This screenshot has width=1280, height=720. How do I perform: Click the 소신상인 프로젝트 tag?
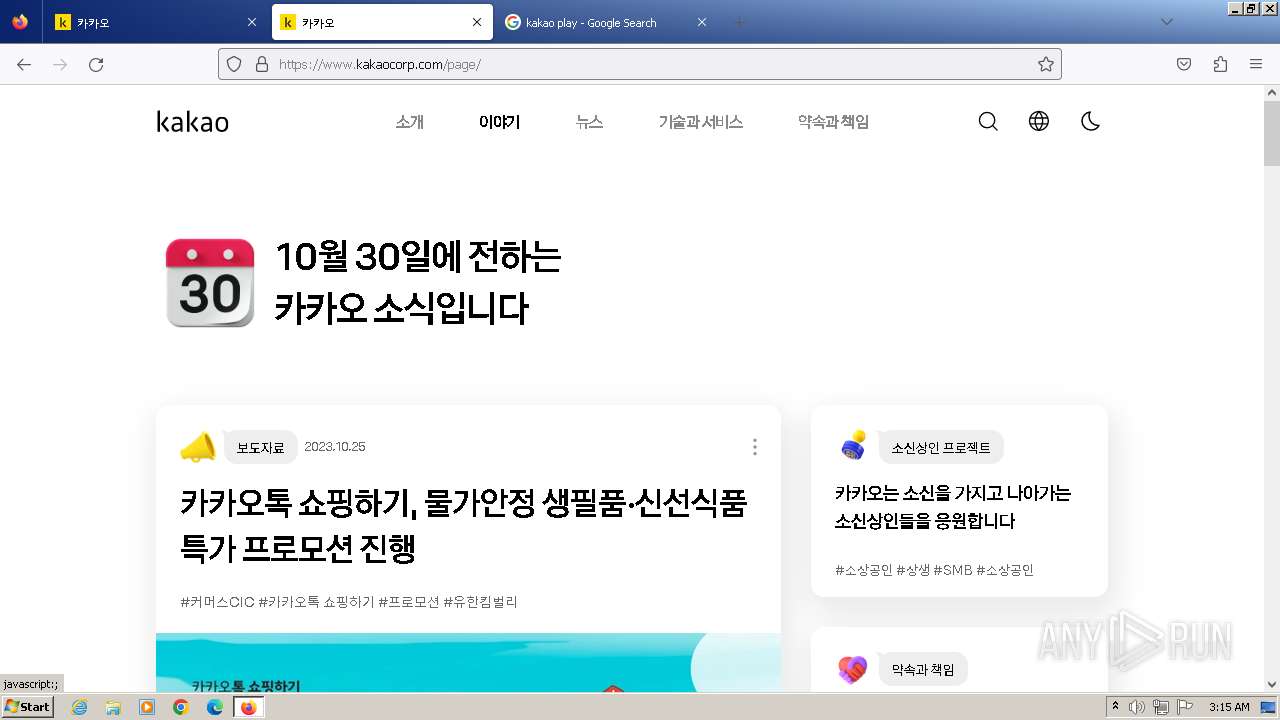click(941, 448)
